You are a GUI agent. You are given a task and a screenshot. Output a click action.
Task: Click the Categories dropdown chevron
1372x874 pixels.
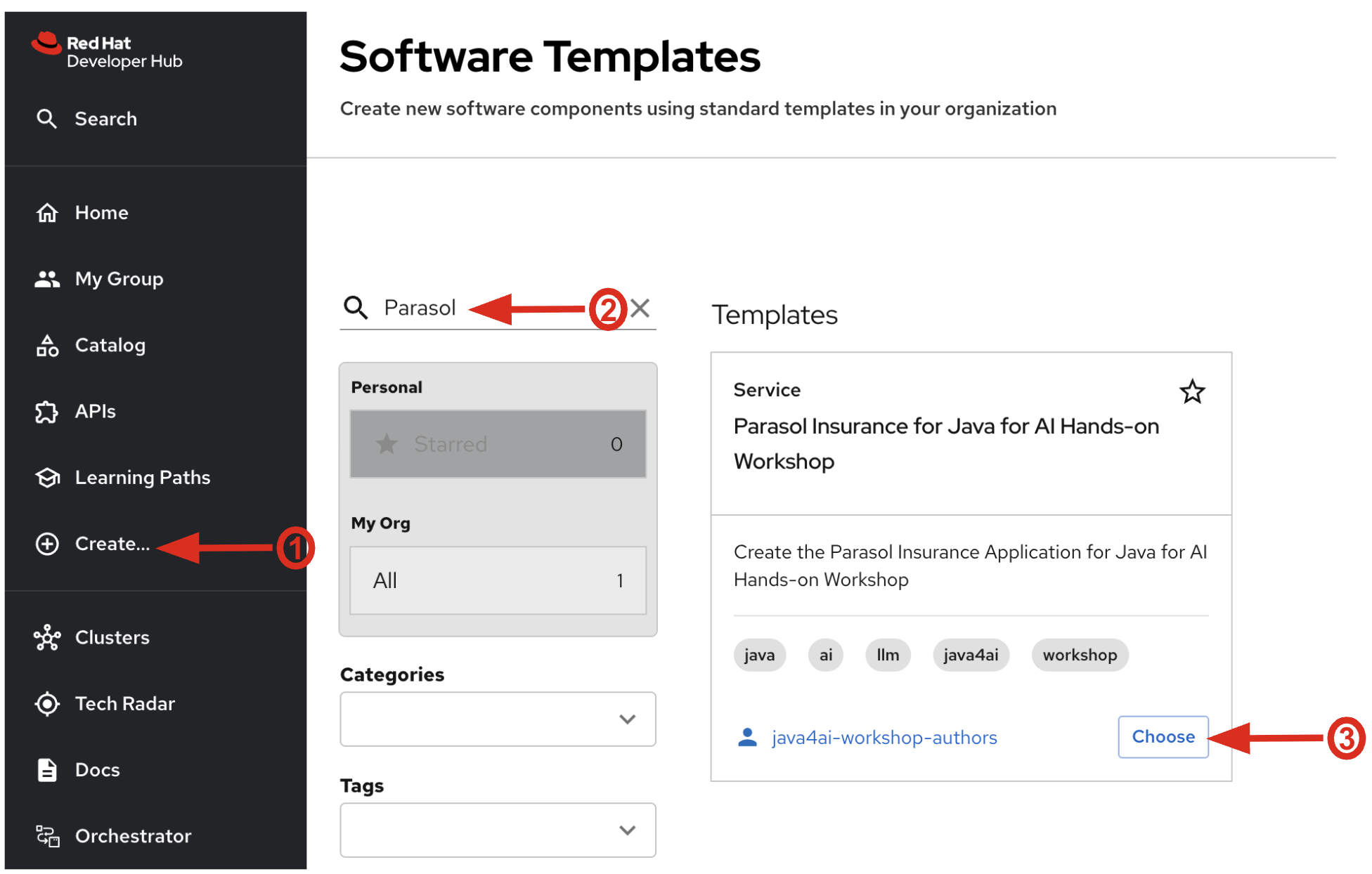[627, 719]
